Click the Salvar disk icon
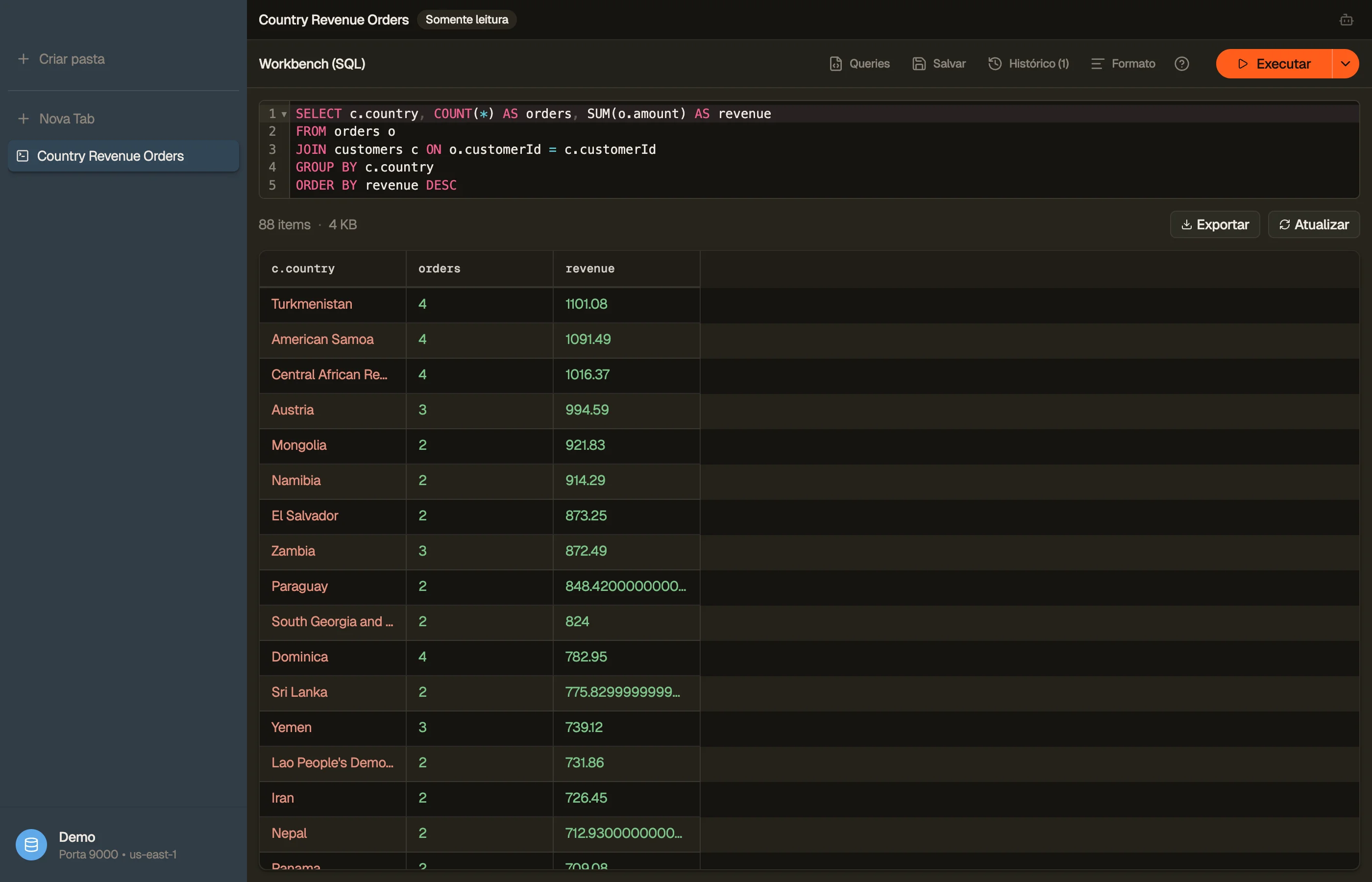Image resolution: width=1372 pixels, height=882 pixels. click(x=919, y=64)
